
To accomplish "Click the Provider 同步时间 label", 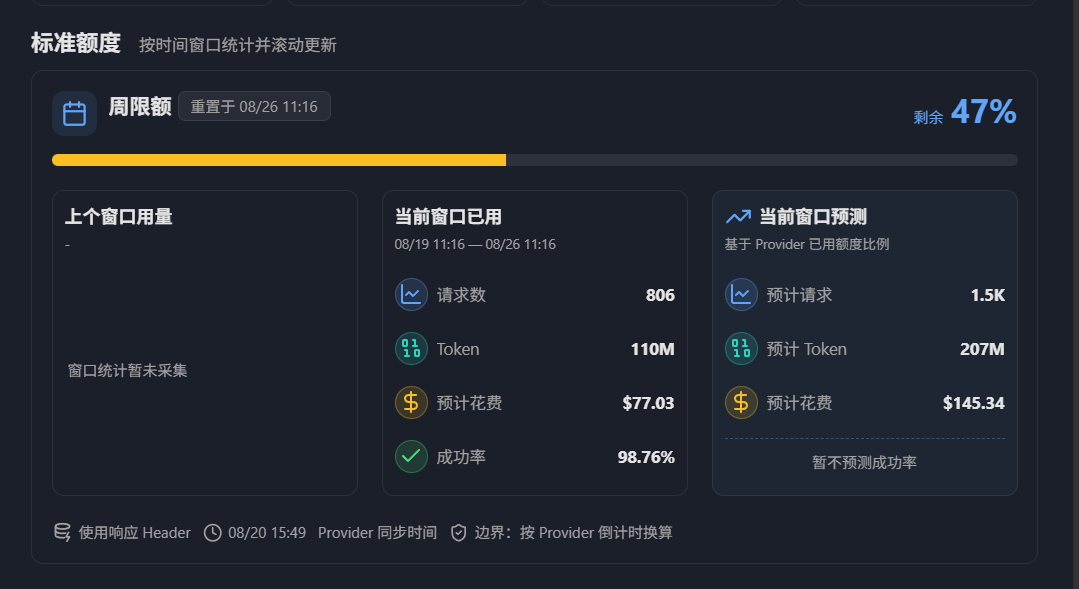I will pyautogui.click(x=377, y=533).
